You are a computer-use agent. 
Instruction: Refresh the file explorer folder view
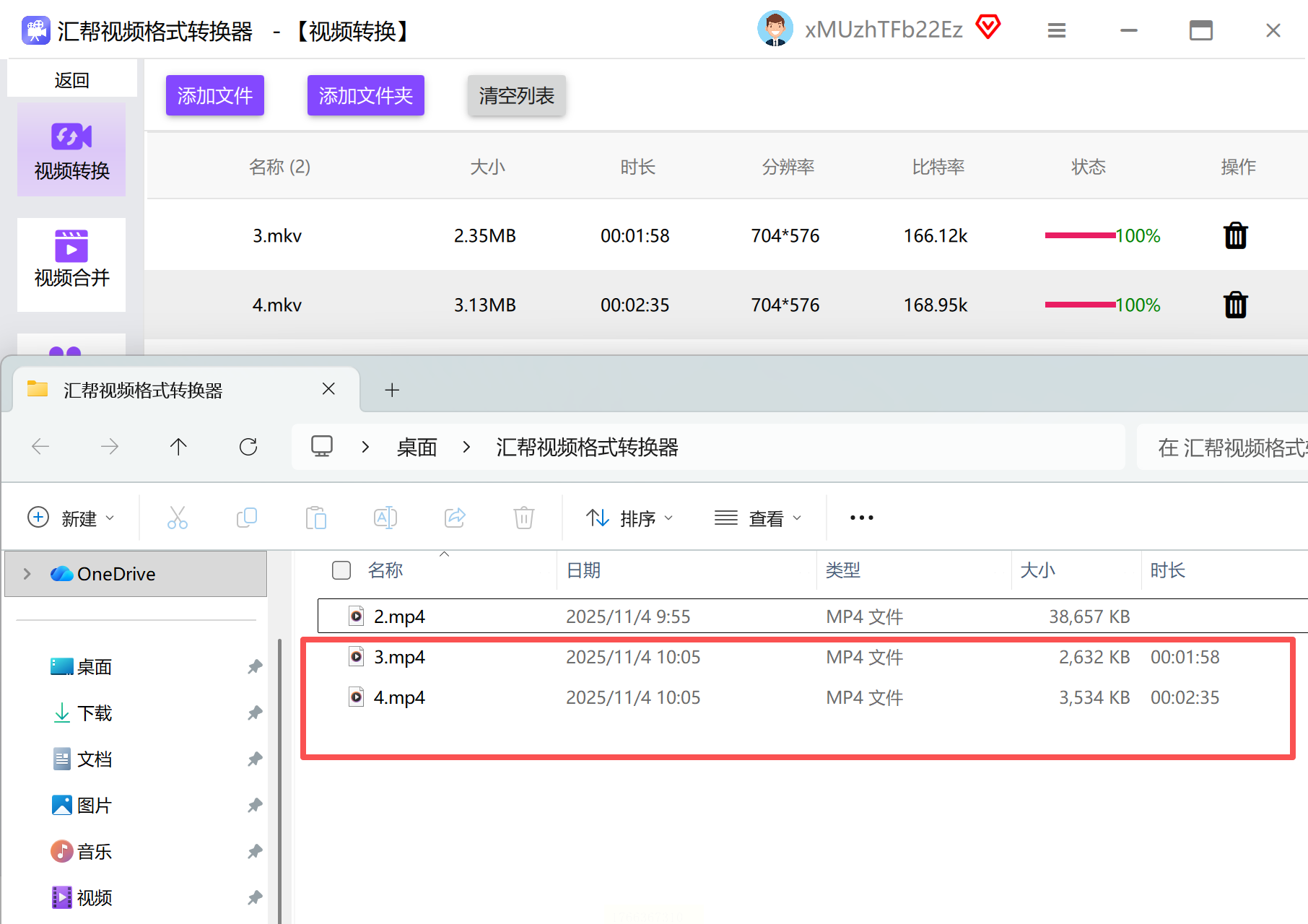(x=248, y=447)
